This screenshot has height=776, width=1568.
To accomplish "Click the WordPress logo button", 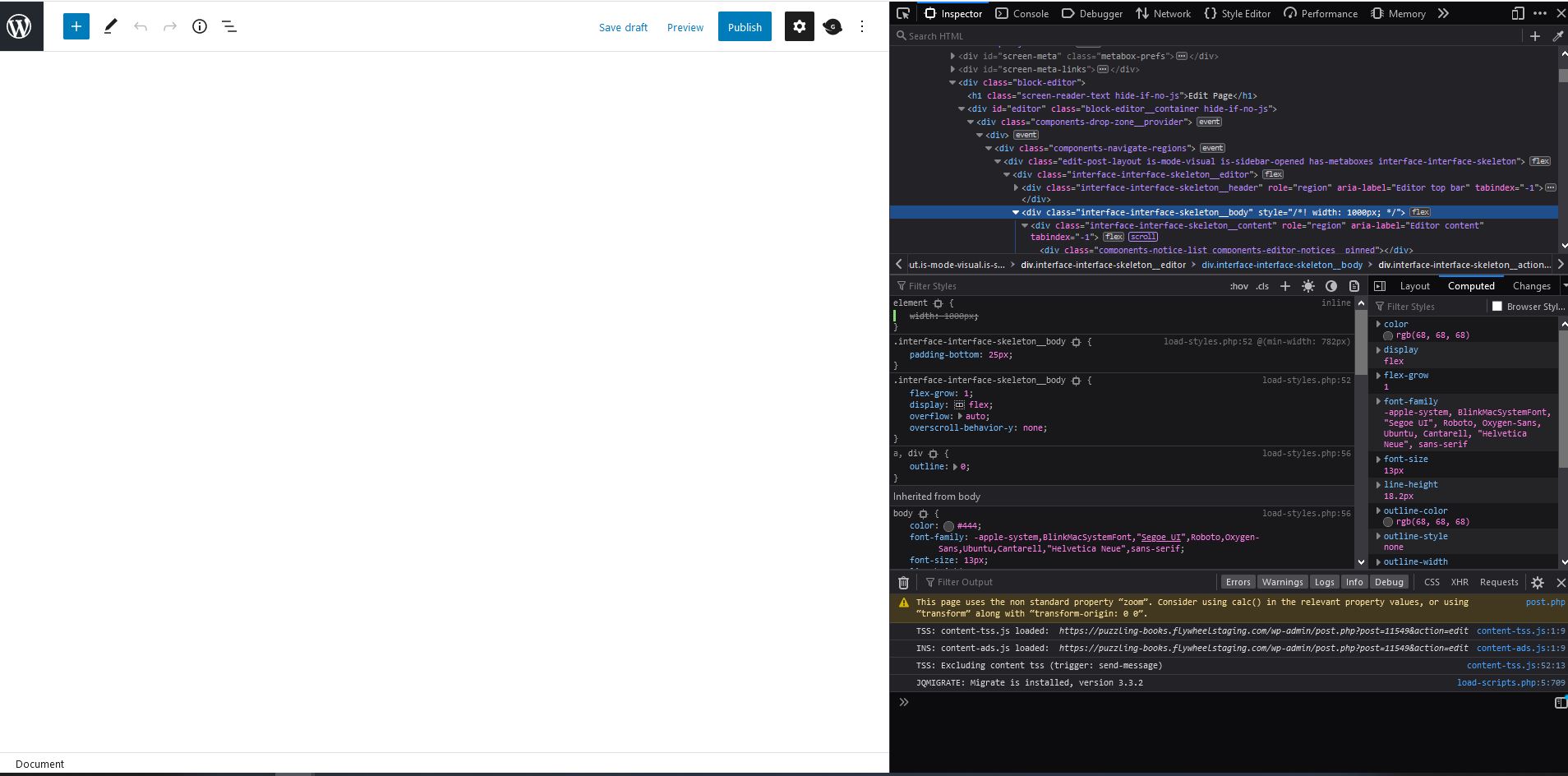I will [21, 26].
